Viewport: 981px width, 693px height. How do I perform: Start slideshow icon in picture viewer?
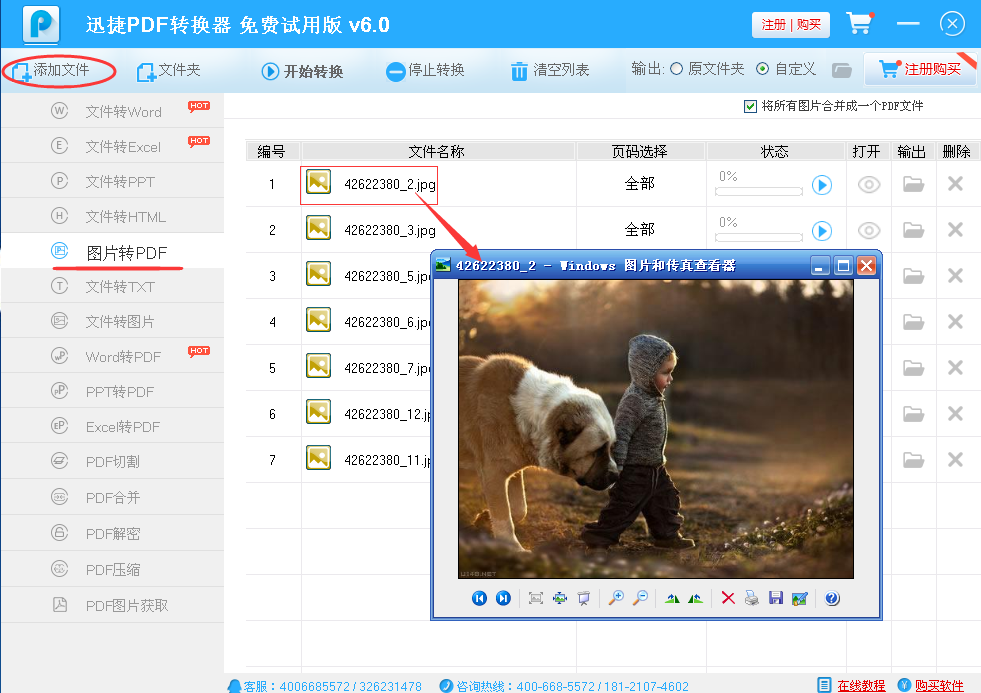tap(583, 599)
